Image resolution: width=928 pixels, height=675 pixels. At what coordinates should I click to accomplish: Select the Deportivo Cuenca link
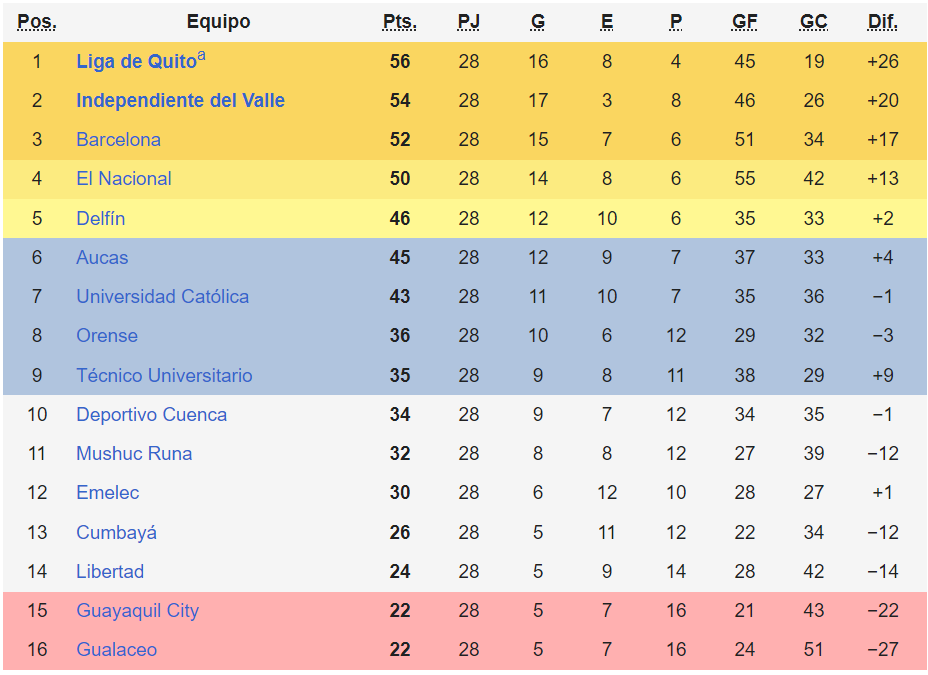(151, 415)
